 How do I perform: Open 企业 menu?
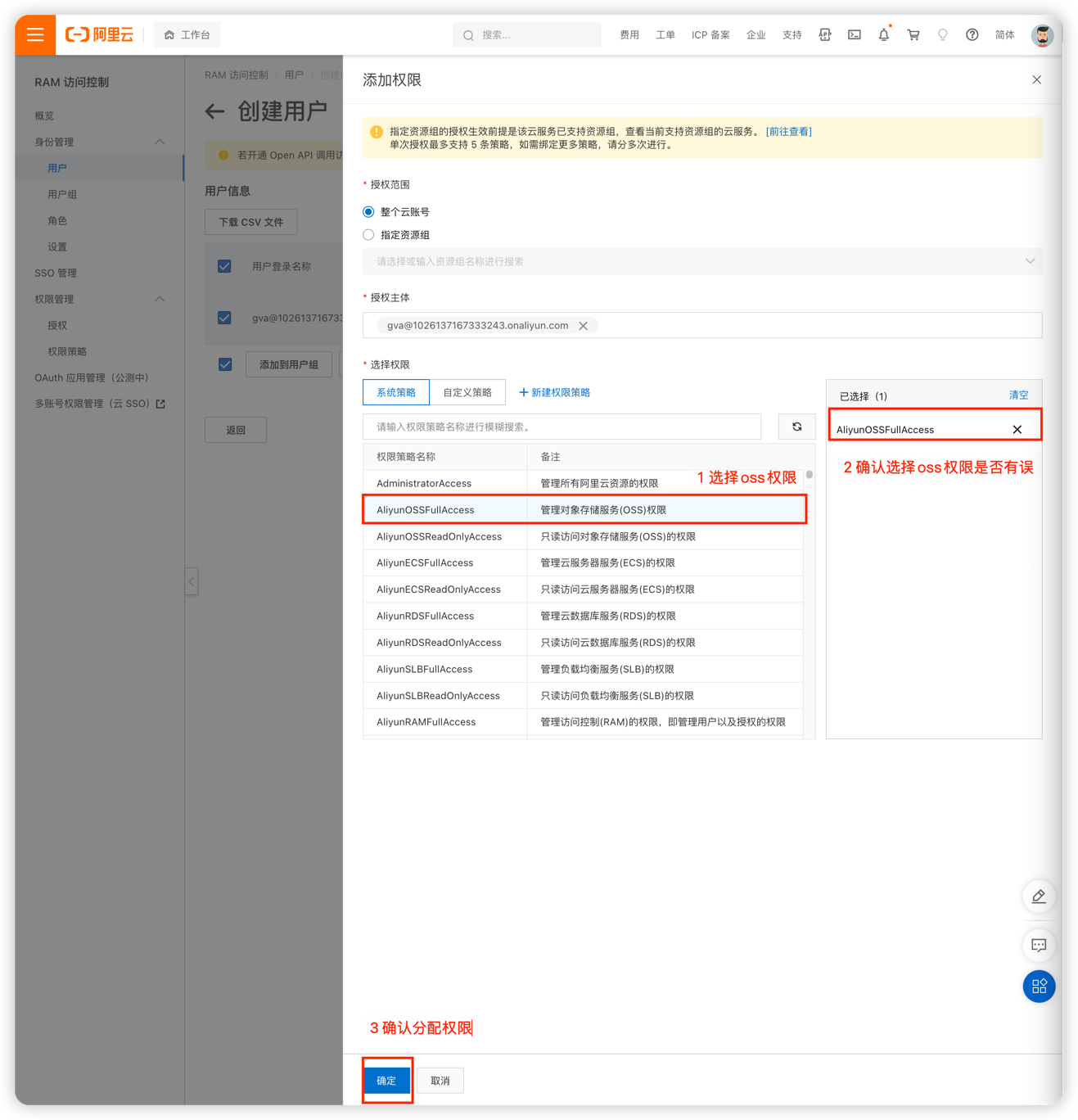[756, 35]
